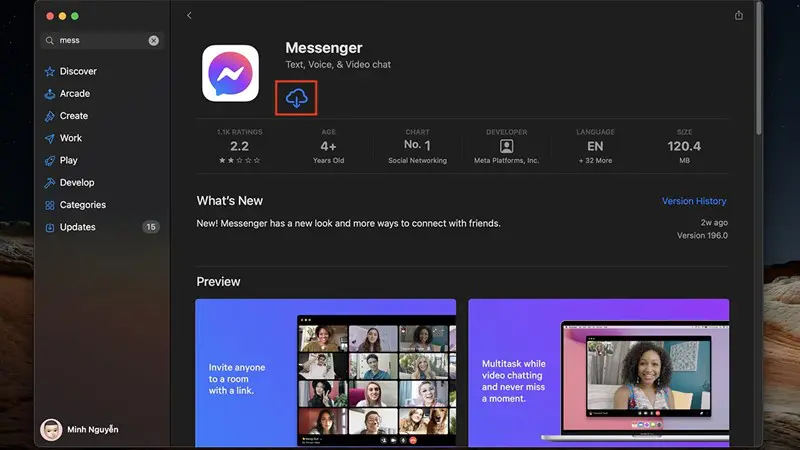
Task: Click the user avatar for Minh Nguyễn
Action: [x=50, y=429]
